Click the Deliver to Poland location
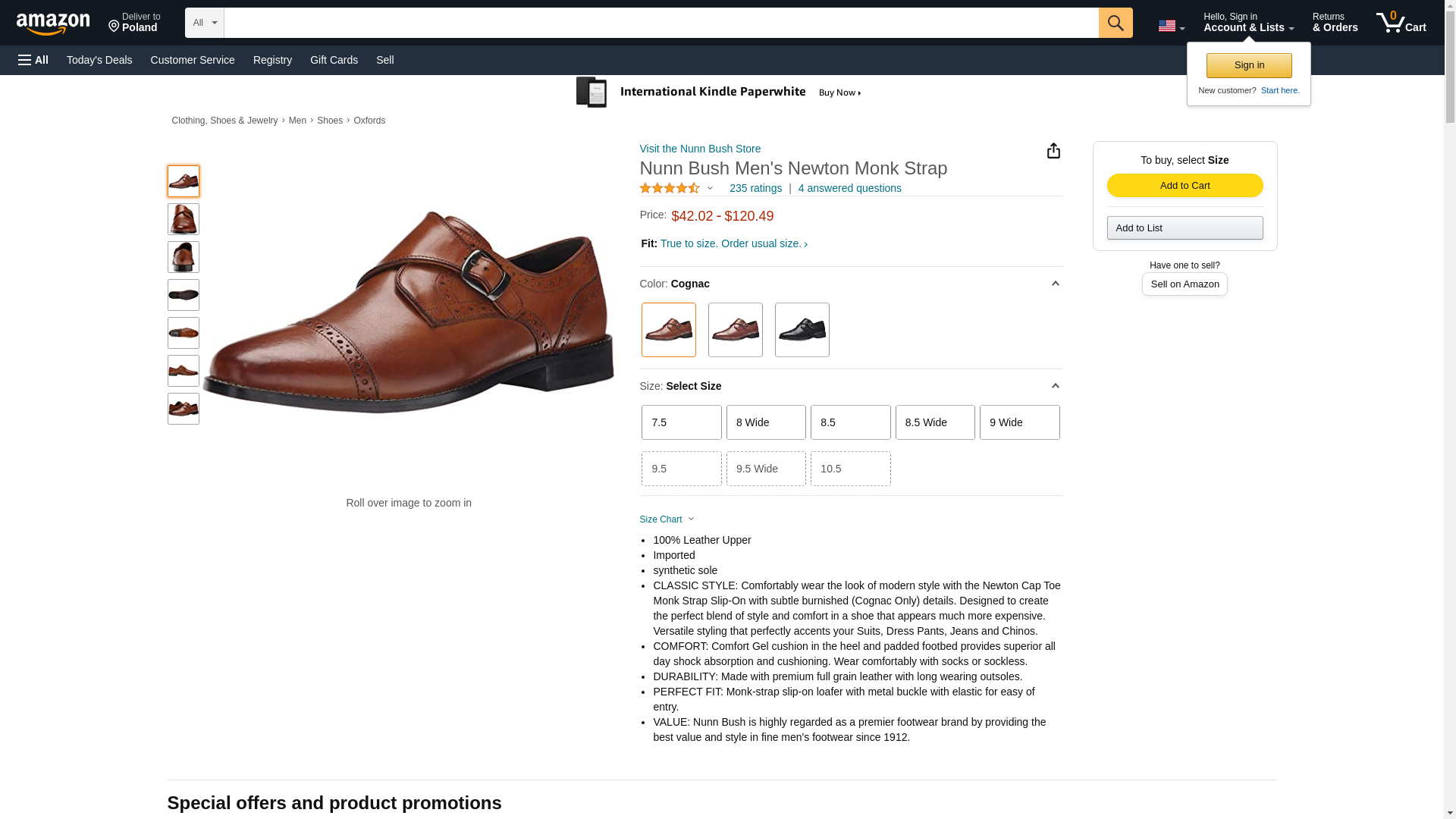This screenshot has height=819, width=1456. tap(134, 23)
